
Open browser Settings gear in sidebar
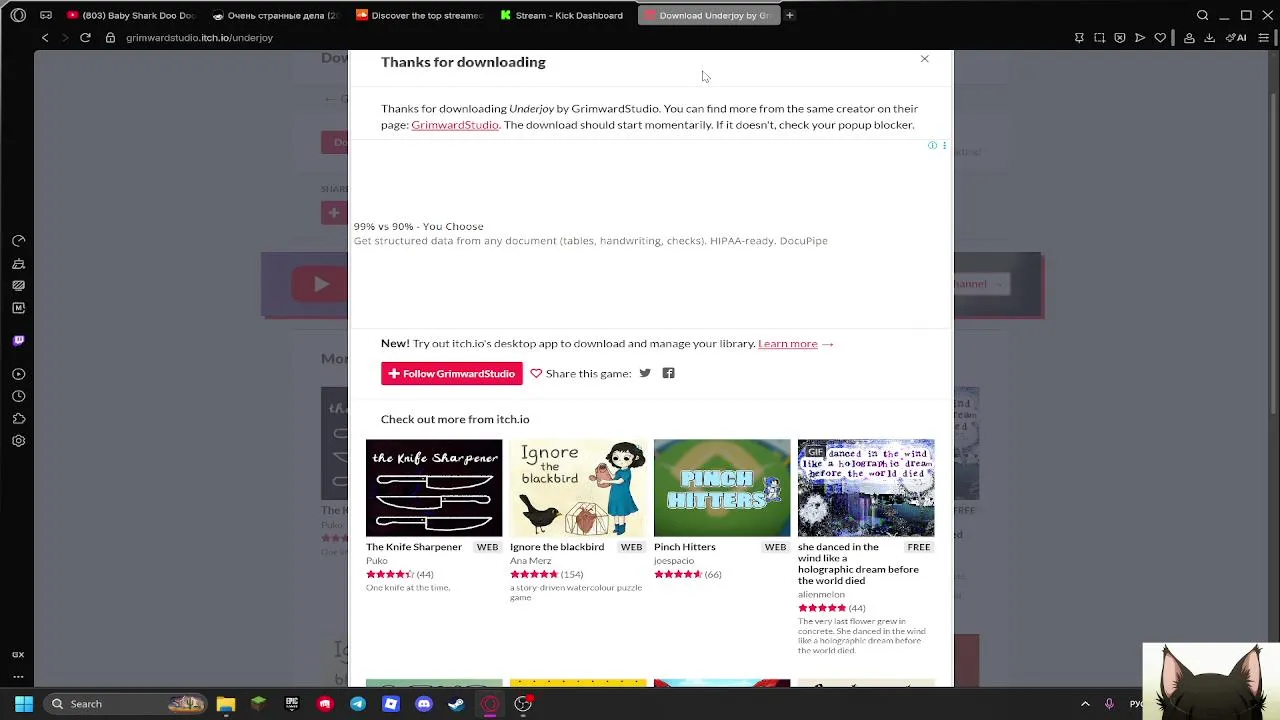(18, 441)
